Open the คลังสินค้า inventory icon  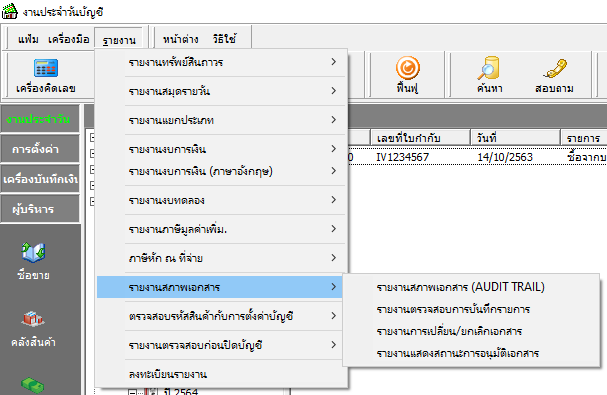tap(33, 329)
